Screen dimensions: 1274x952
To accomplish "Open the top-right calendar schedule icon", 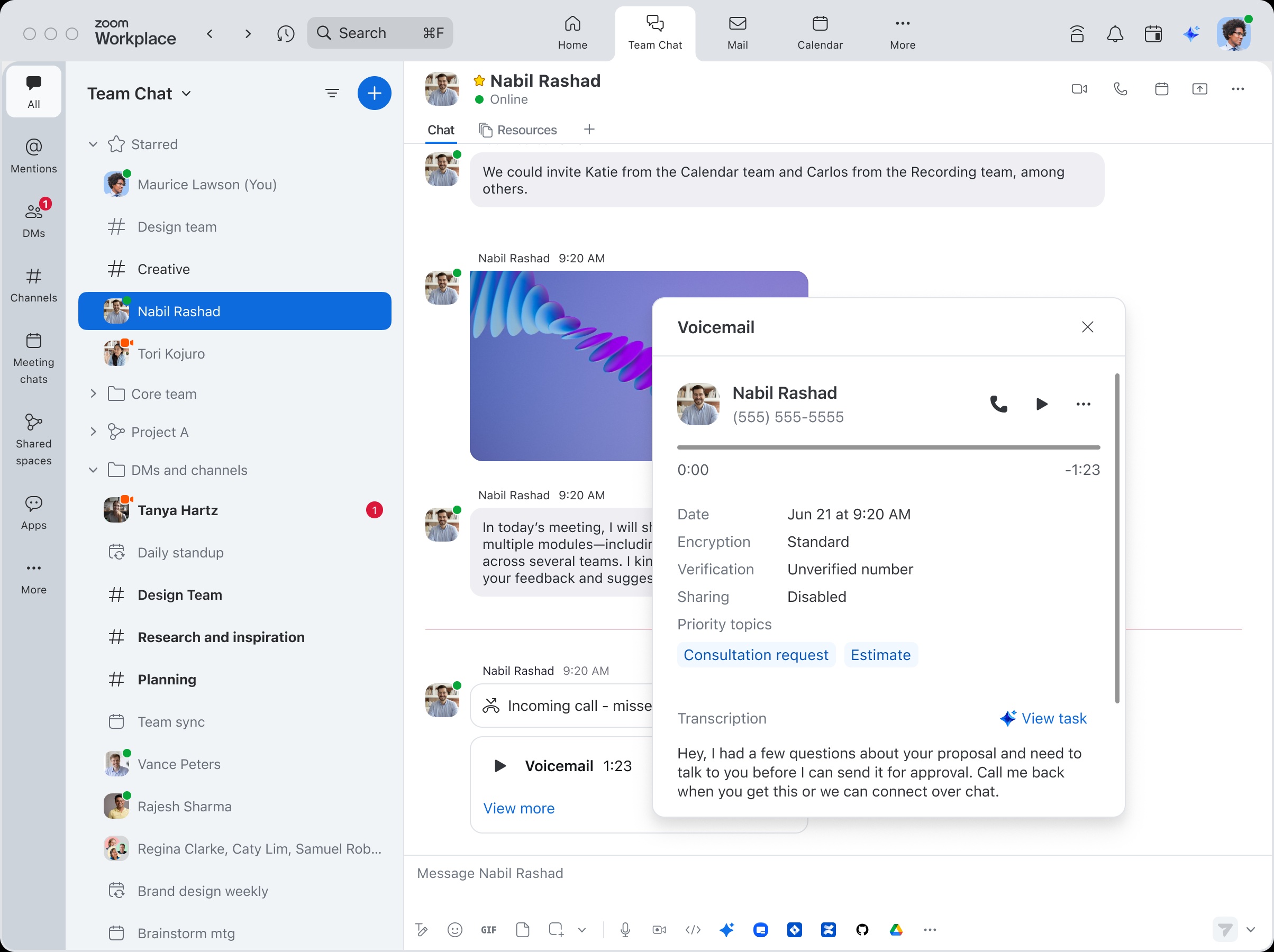I will [x=1153, y=34].
